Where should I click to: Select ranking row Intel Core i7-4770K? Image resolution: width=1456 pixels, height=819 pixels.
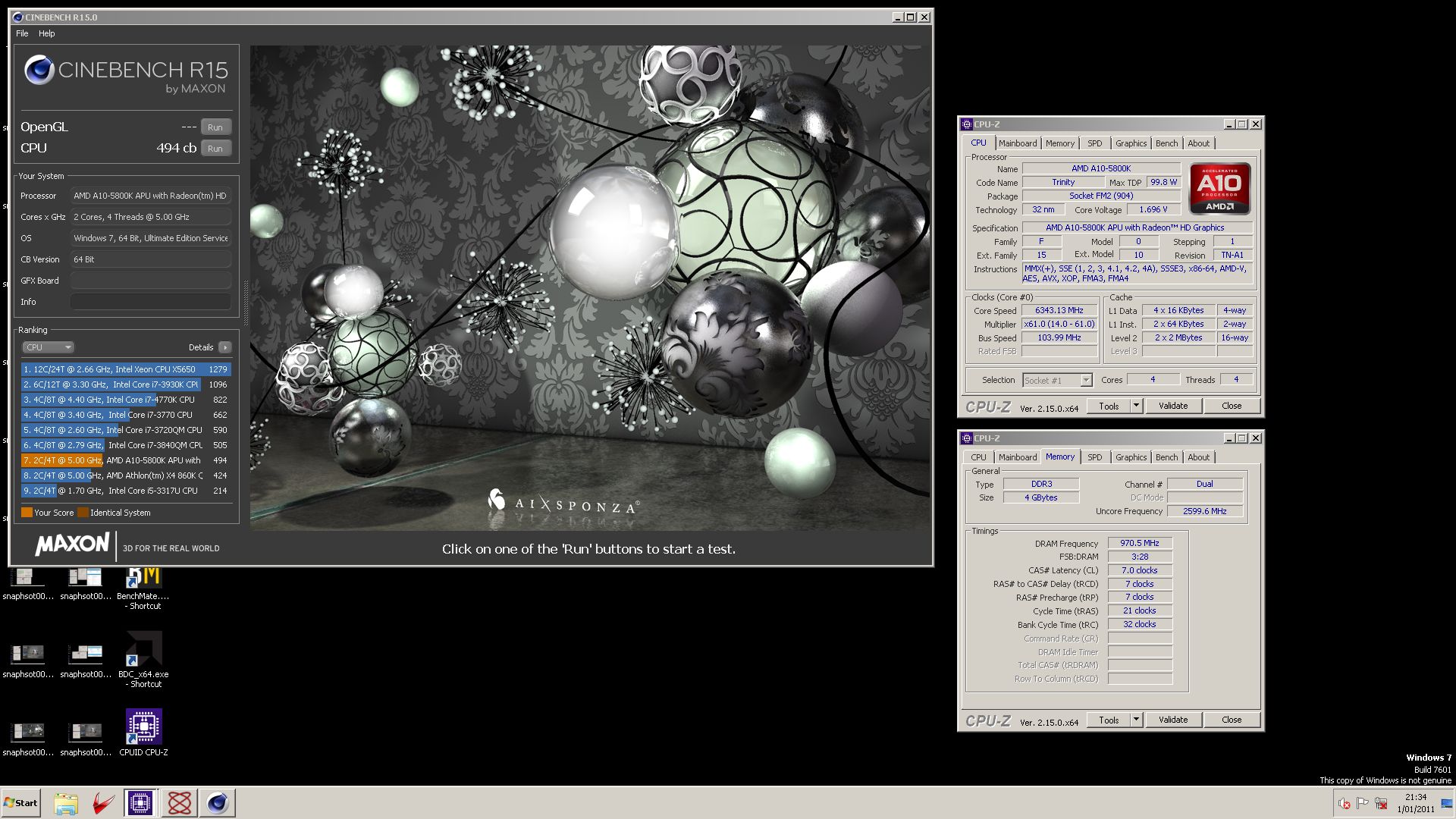tap(126, 400)
